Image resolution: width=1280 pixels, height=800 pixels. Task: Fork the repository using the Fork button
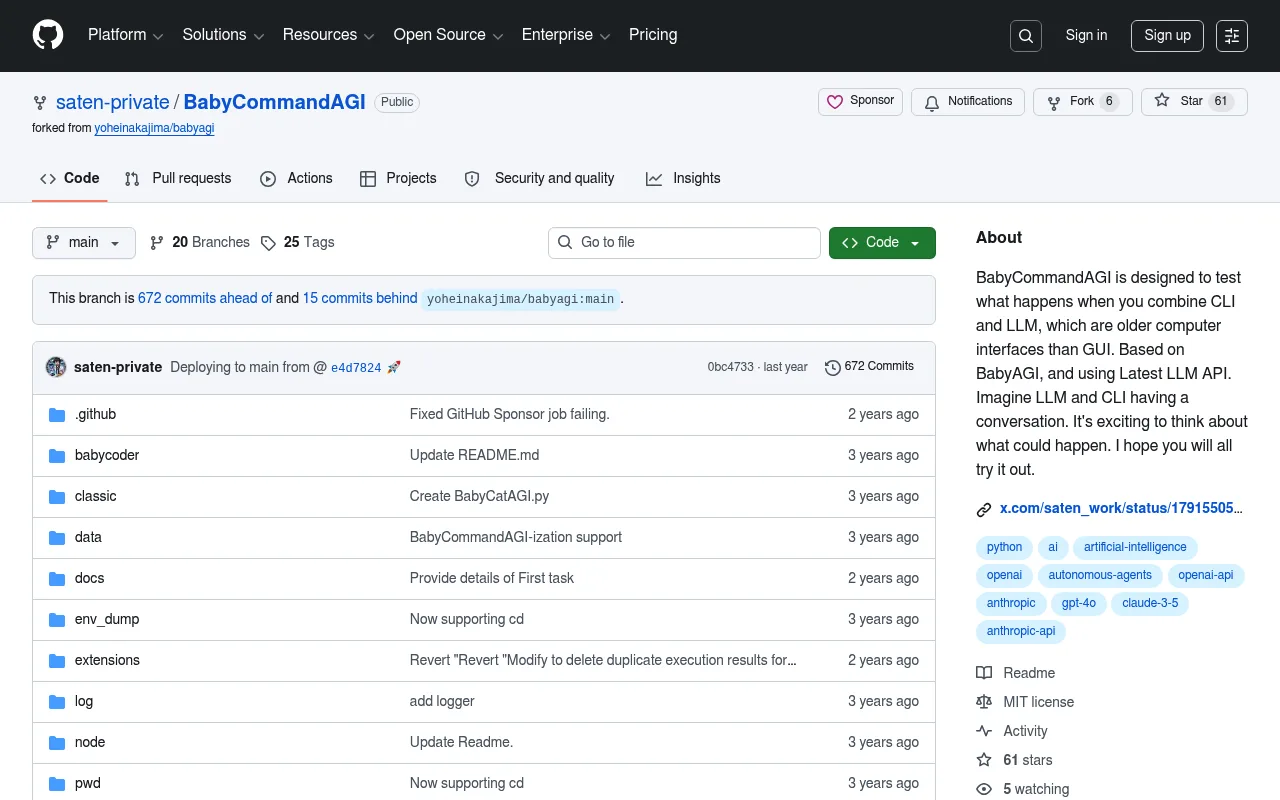click(1082, 102)
